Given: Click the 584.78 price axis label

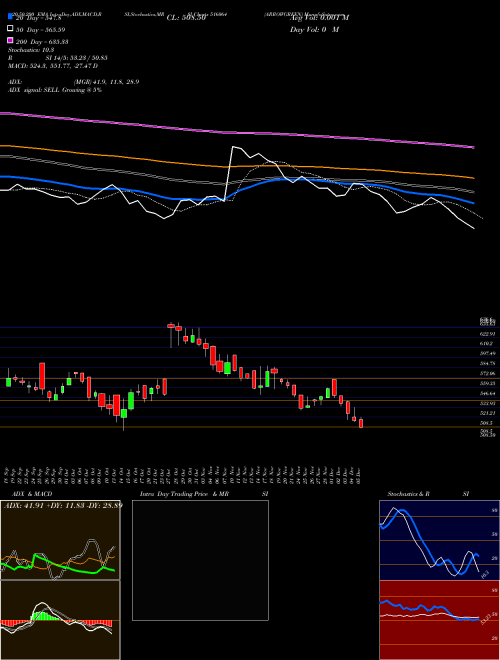Looking at the screenshot, I should pyautogui.click(x=488, y=363).
